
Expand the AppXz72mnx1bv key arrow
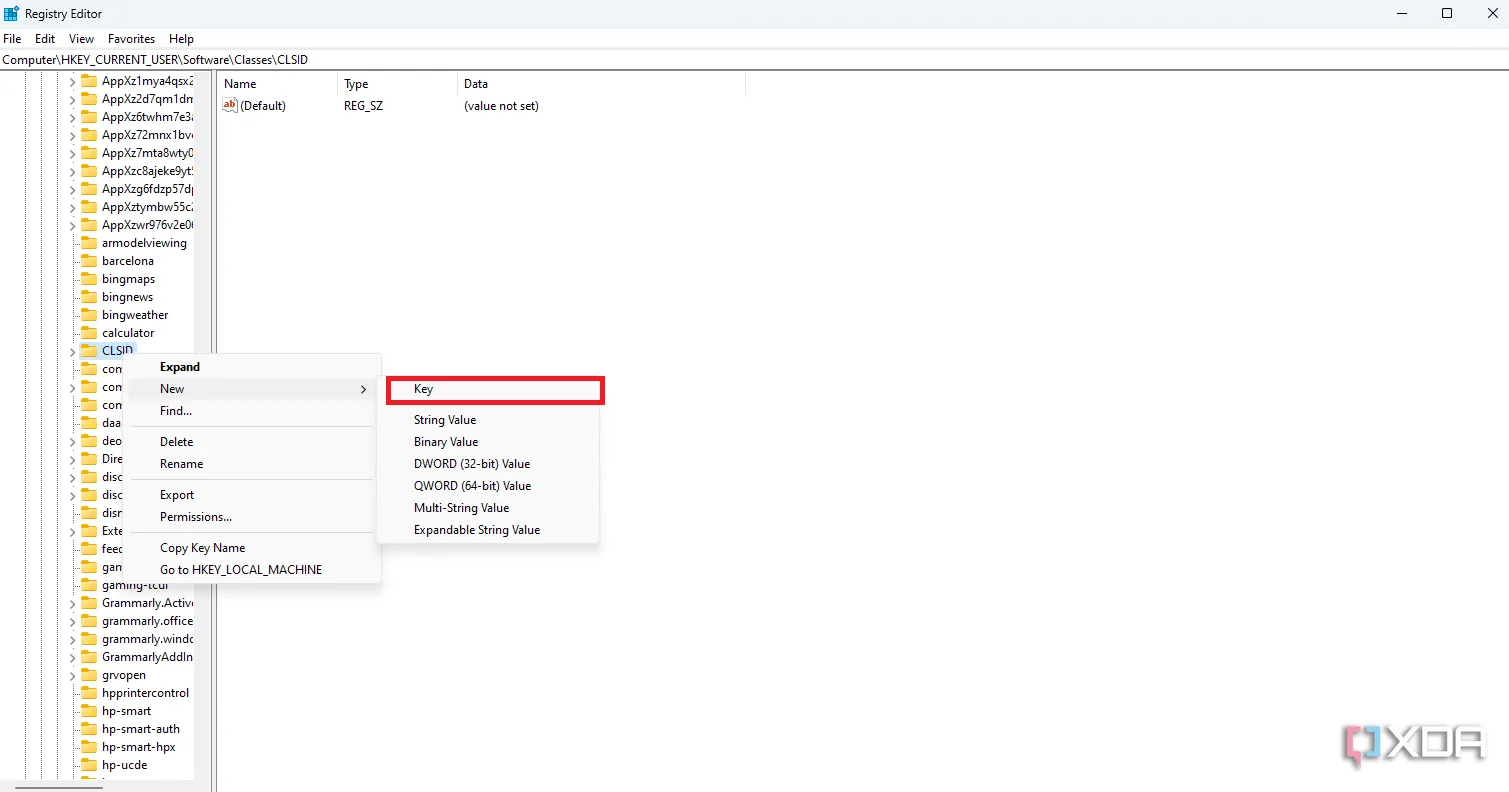click(72, 136)
